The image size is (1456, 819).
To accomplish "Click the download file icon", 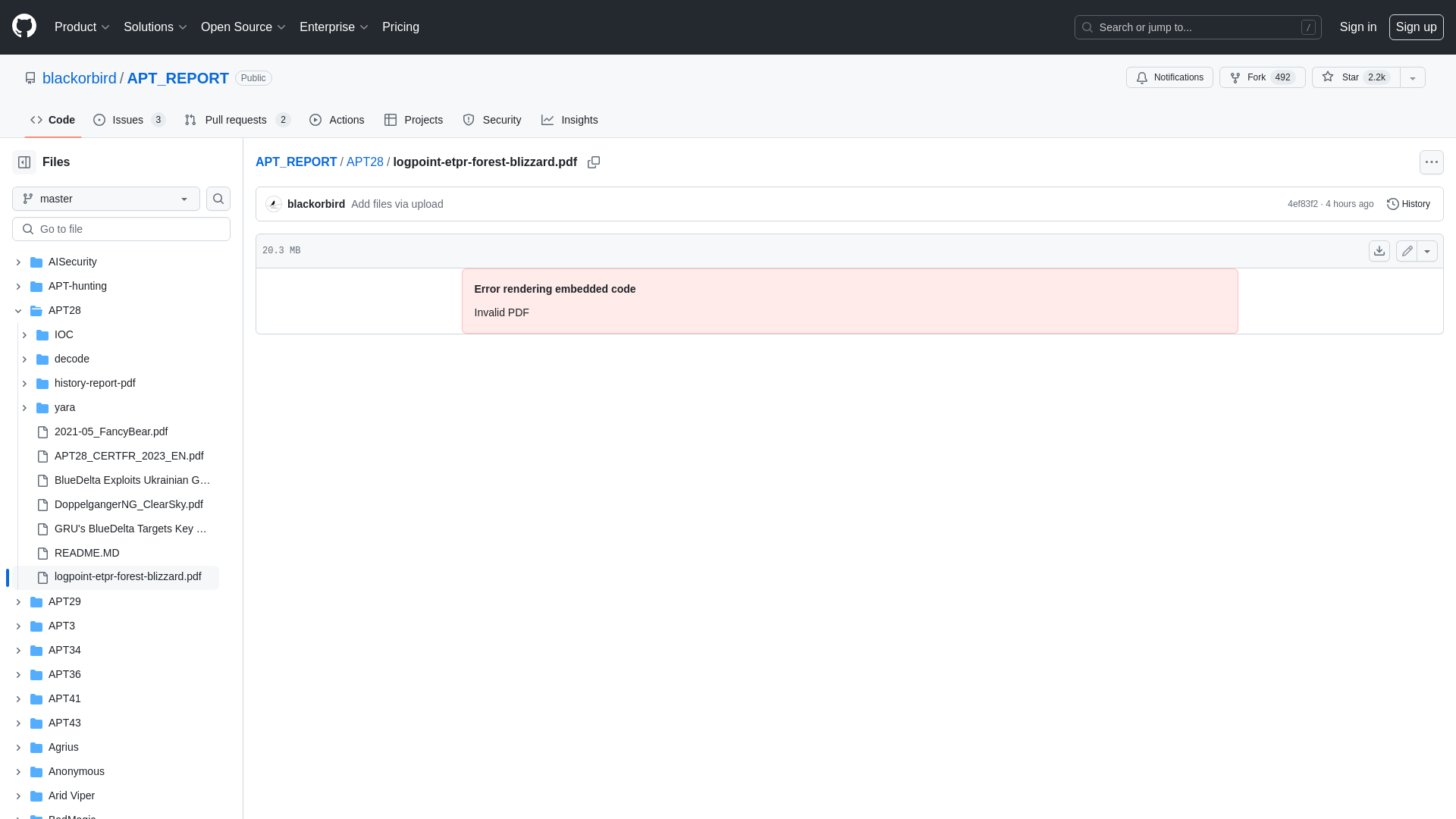I will 1379,250.
